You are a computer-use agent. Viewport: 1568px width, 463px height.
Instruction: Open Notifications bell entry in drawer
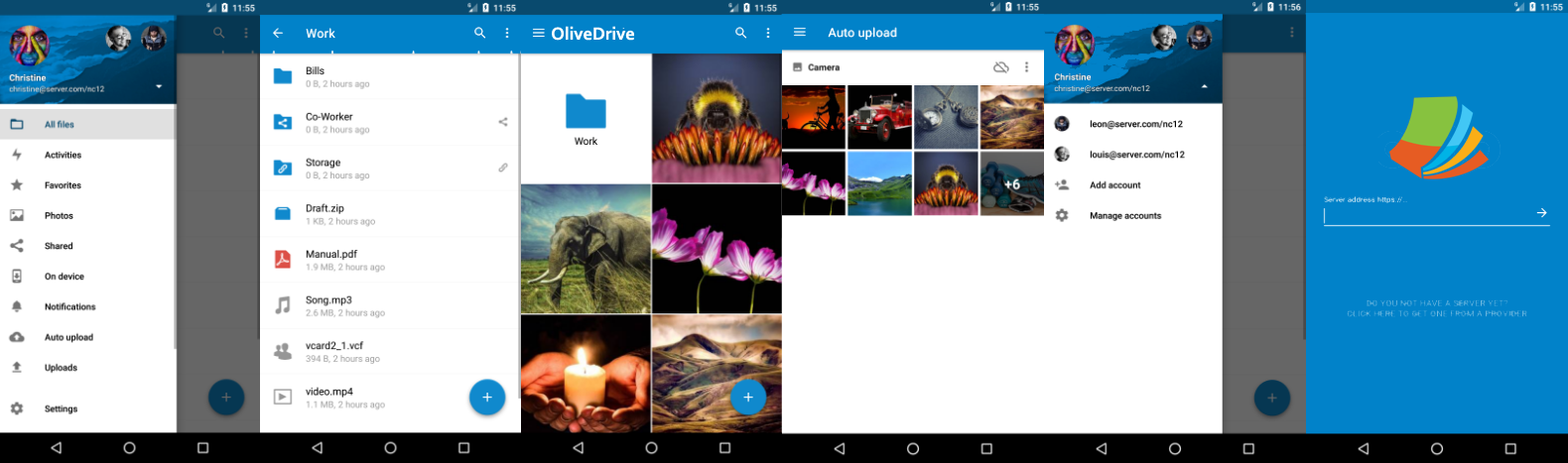click(87, 306)
